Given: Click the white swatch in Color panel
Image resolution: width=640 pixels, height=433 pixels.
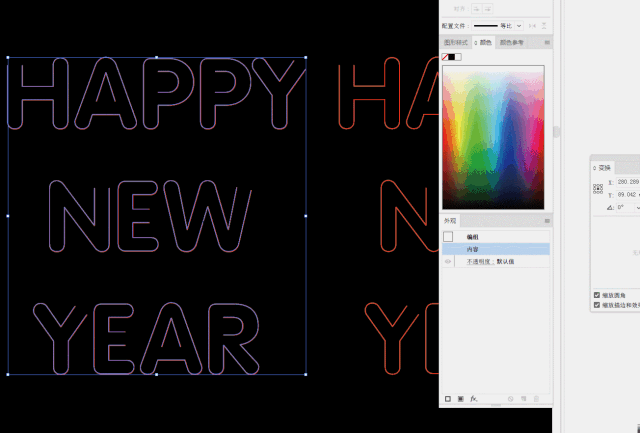Looking at the screenshot, I should click(x=458, y=57).
